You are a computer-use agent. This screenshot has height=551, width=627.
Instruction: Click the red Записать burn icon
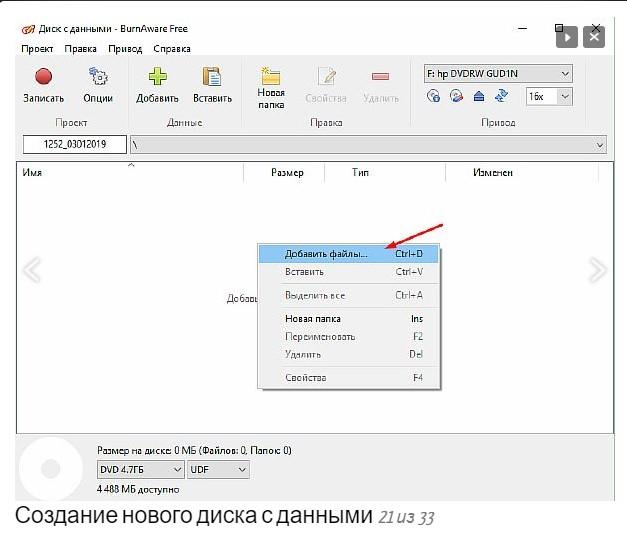tap(43, 76)
